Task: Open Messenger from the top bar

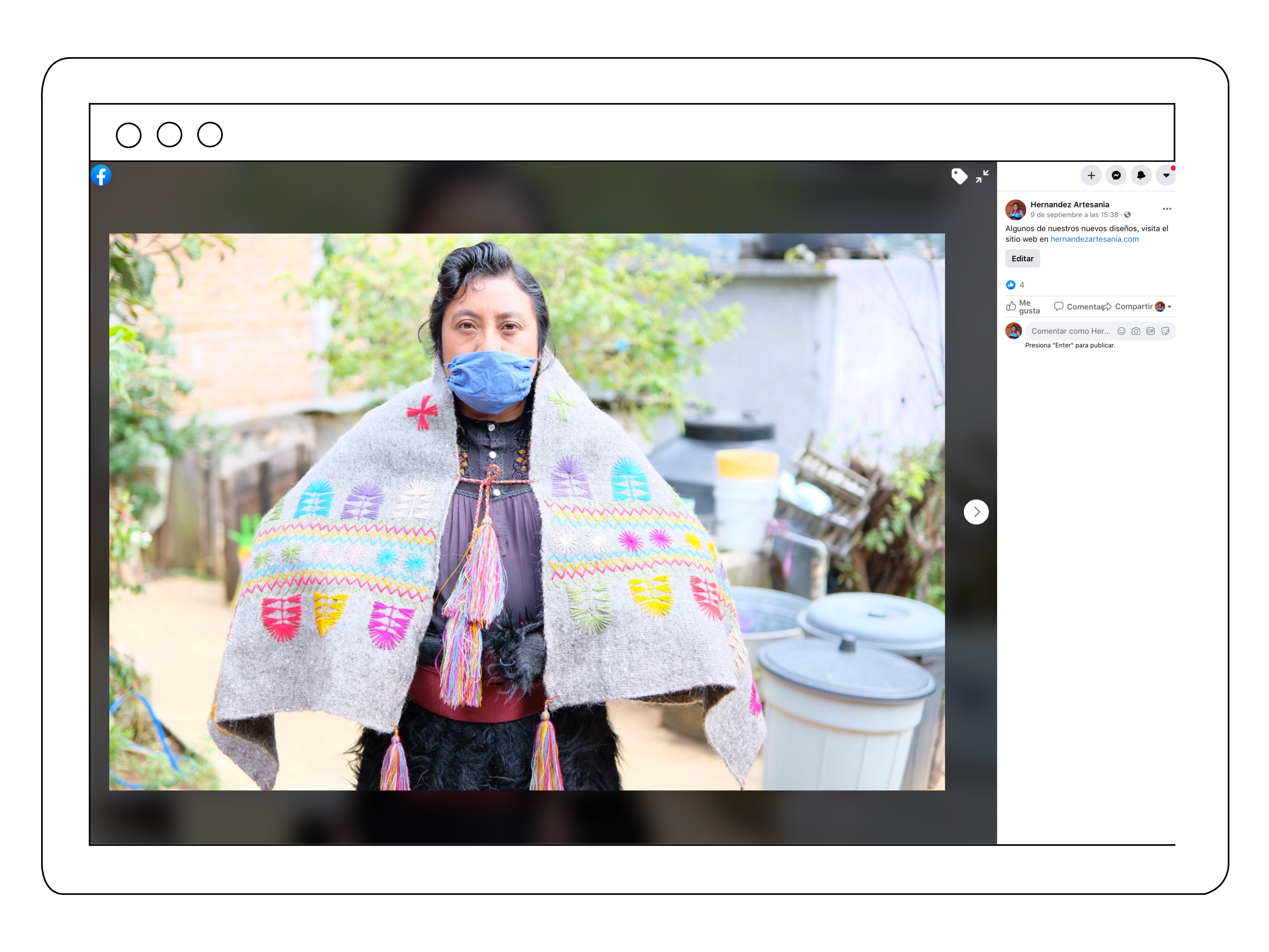Action: coord(1116,175)
